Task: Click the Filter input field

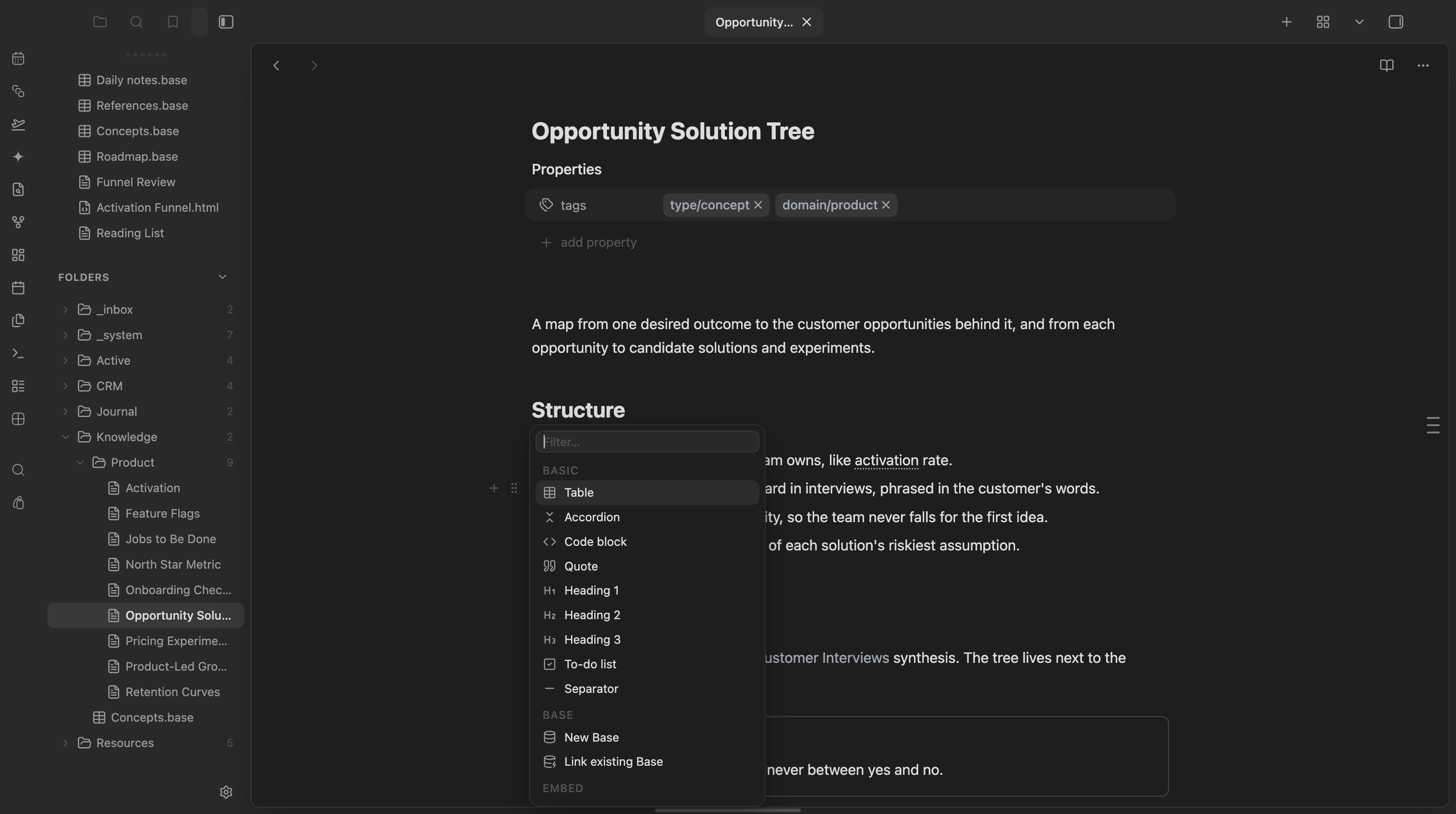Action: pos(647,442)
